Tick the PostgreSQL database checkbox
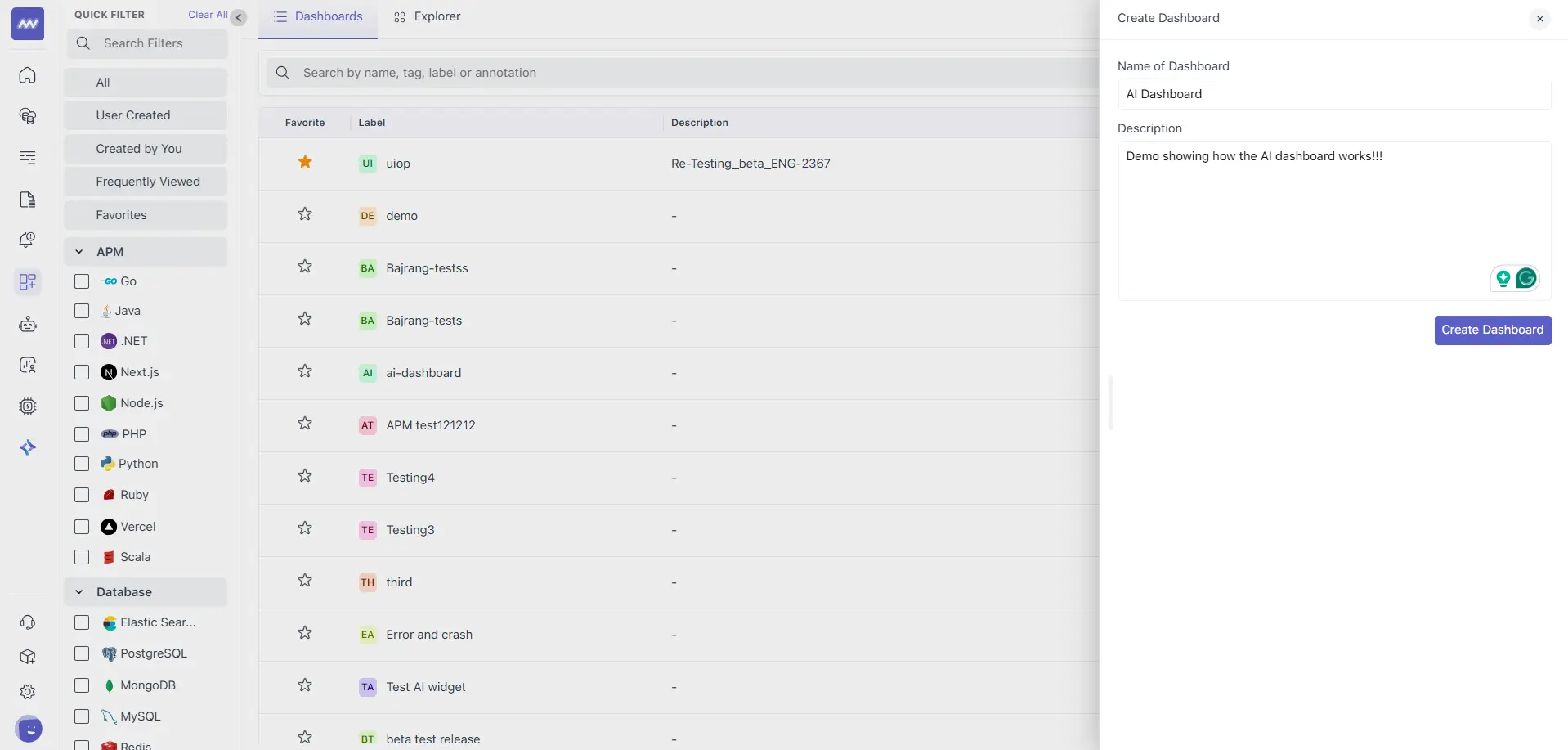Image resolution: width=1568 pixels, height=750 pixels. click(82, 653)
